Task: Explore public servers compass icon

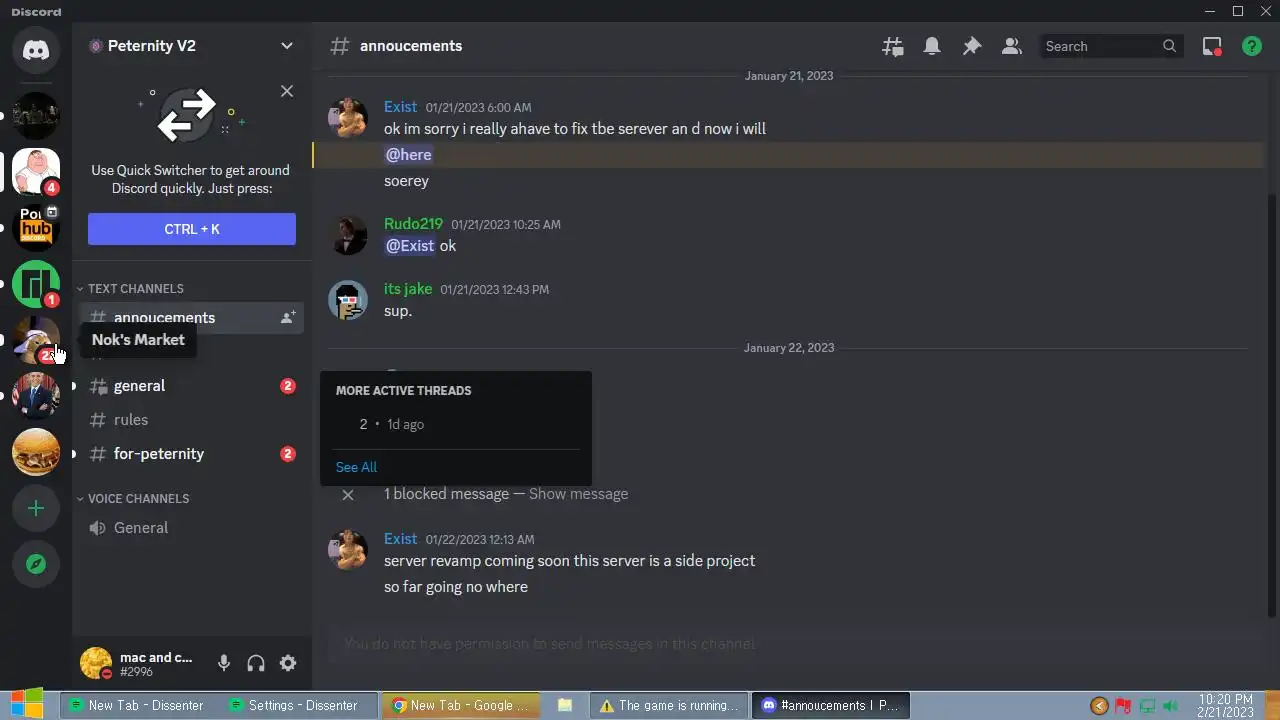Action: pos(36,564)
